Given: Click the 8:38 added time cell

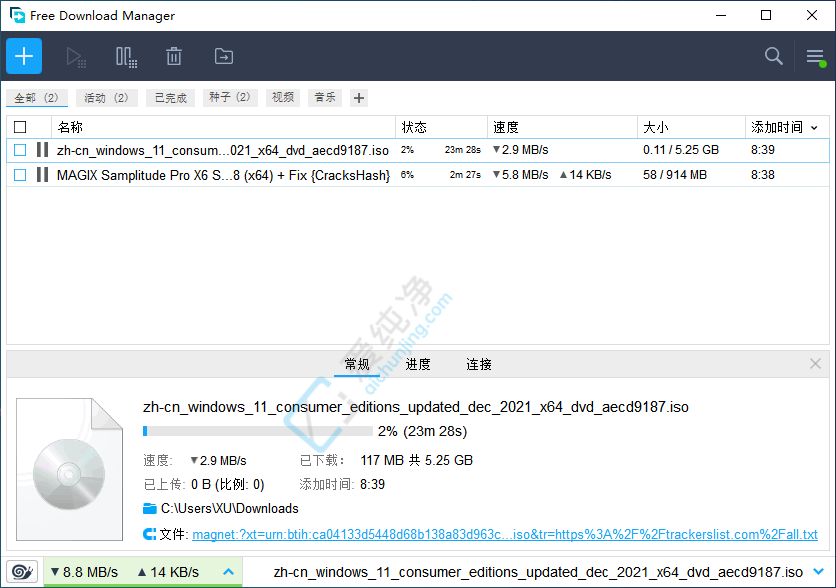Looking at the screenshot, I should tap(762, 174).
